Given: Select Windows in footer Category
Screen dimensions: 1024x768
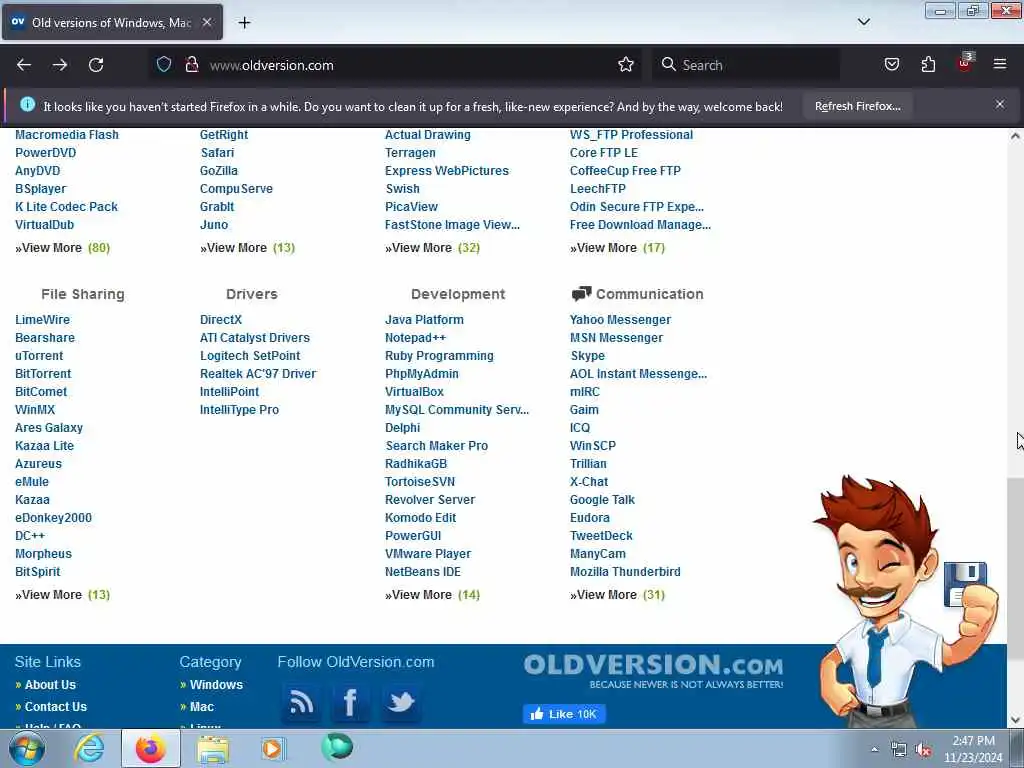Looking at the screenshot, I should point(216,684).
